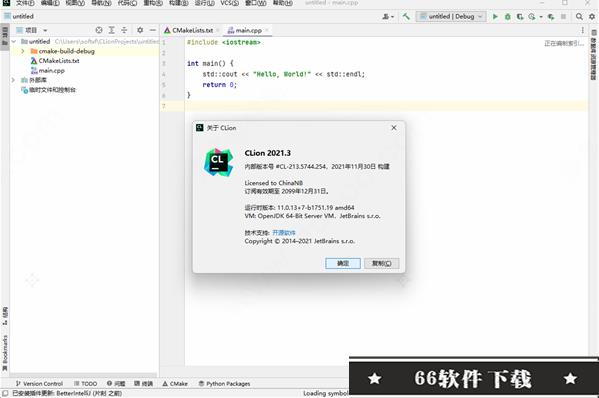Click horizontal scrollbar of Project panel
Viewport: 599px width, 398px height.
tap(83, 375)
